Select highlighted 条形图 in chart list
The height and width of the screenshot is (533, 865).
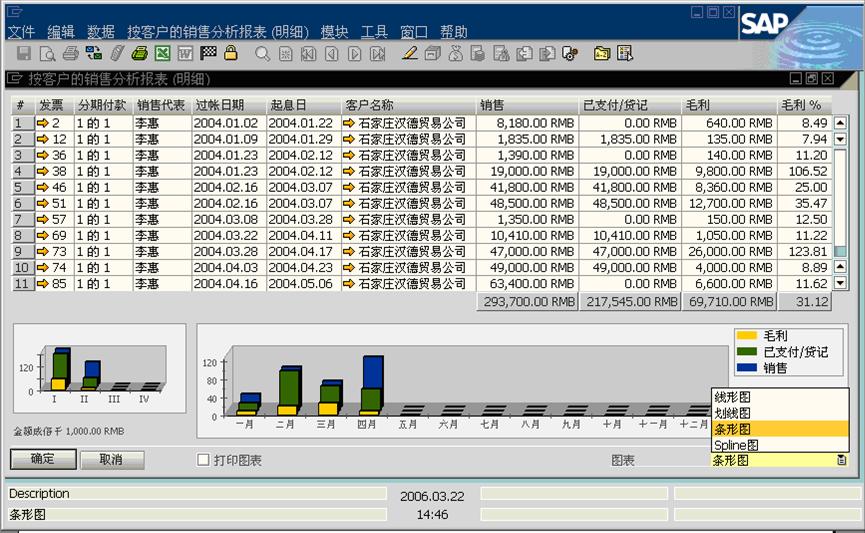(x=780, y=429)
